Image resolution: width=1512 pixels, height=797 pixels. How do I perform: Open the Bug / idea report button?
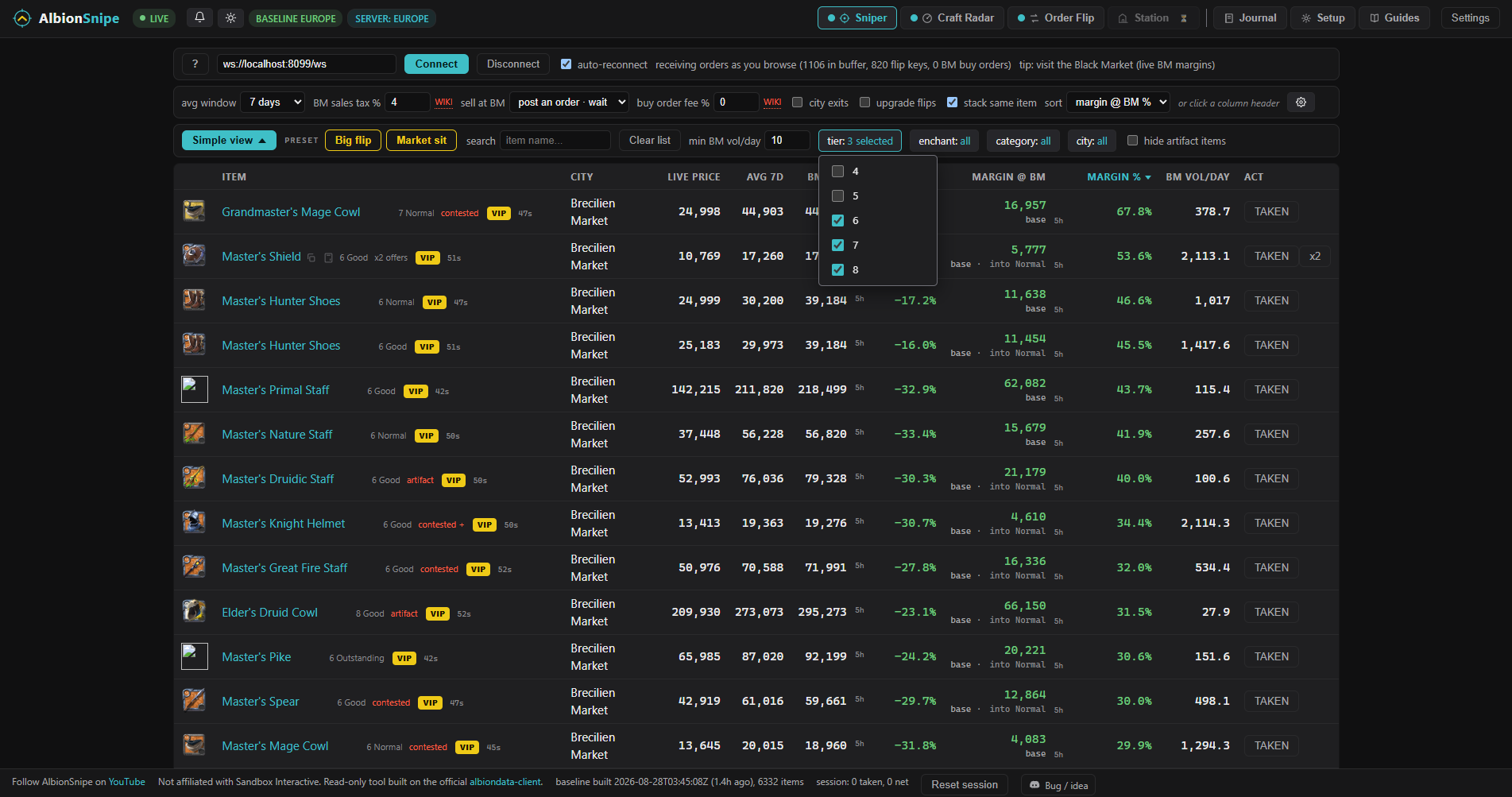tap(1058, 785)
